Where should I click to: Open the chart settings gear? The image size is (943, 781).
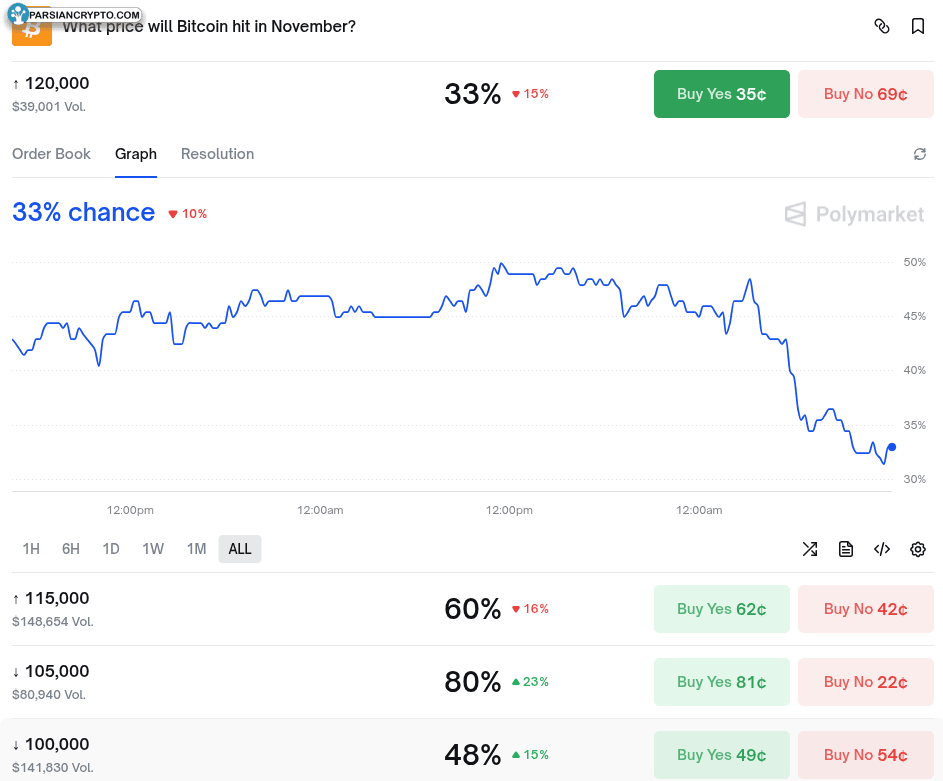pyautogui.click(x=917, y=549)
